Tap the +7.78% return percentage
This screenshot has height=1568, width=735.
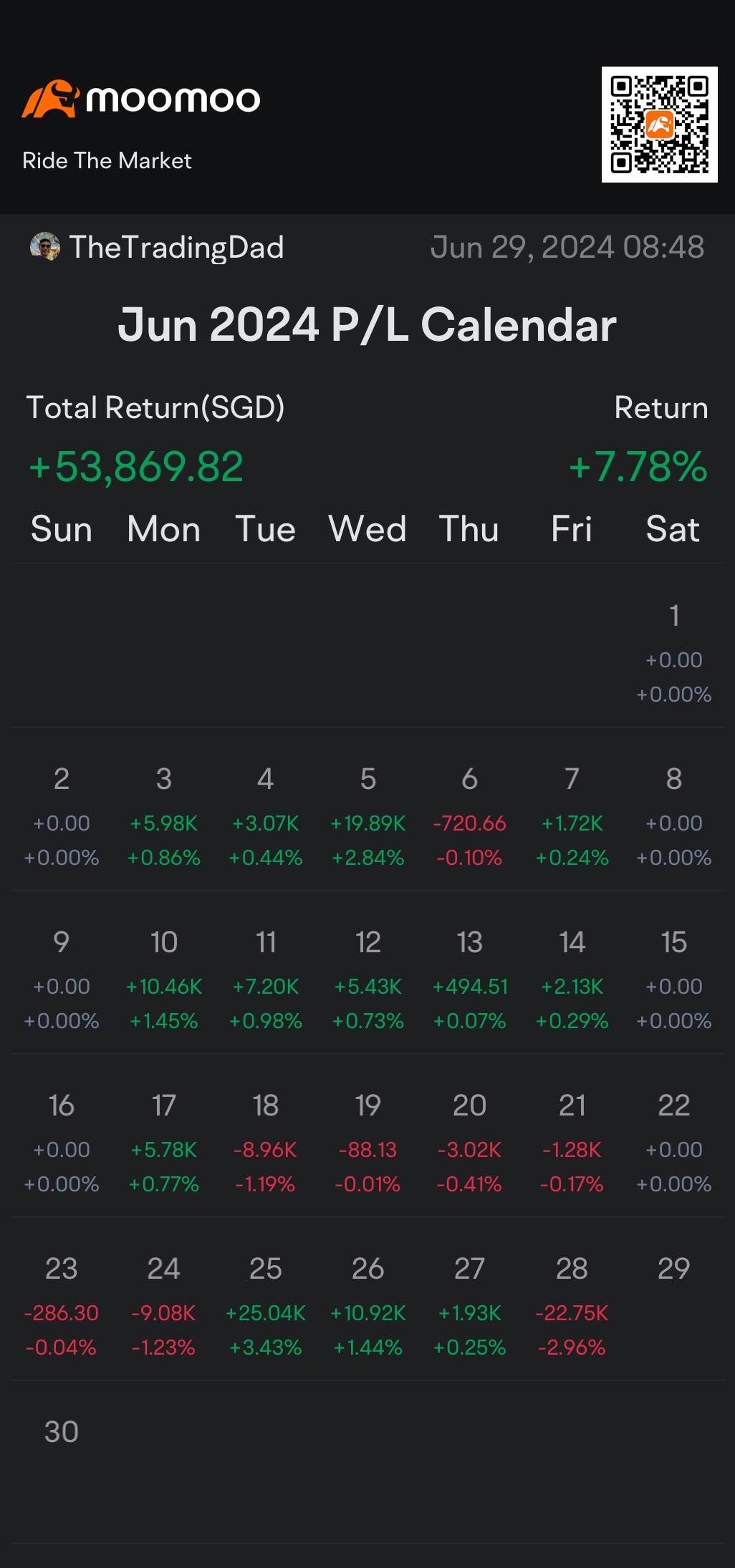(638, 467)
